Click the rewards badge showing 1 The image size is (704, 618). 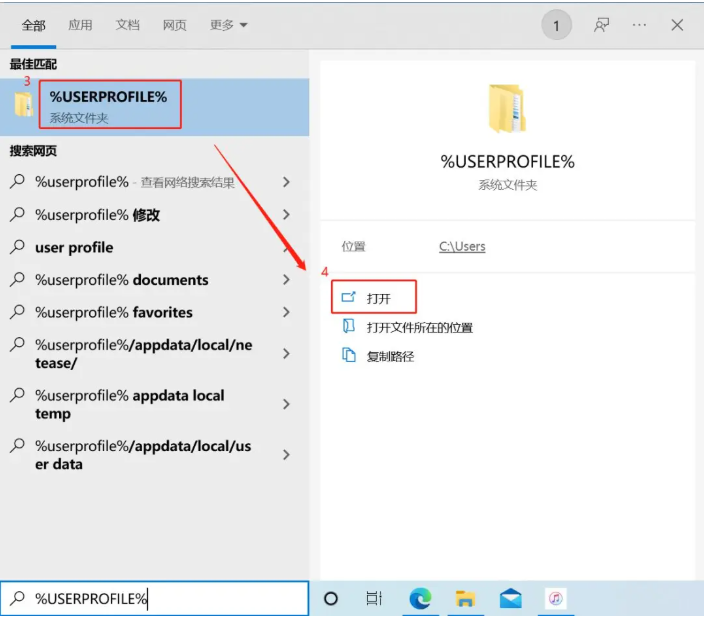(556, 26)
